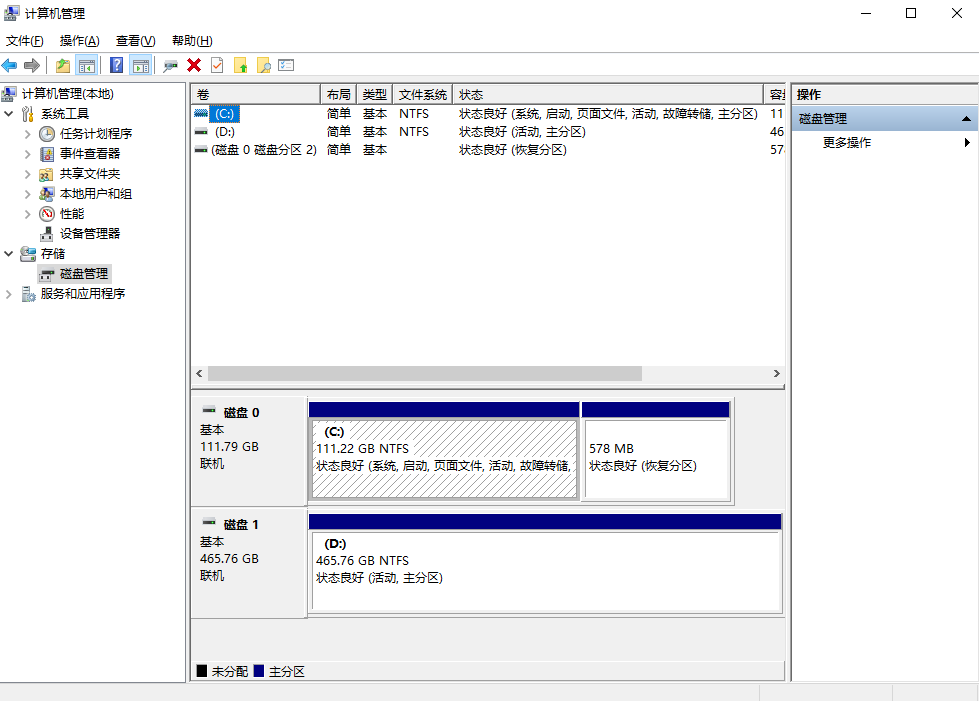The width and height of the screenshot is (979, 701).
Task: Expand the 服务和应用程序 tree node
Action: (9, 294)
